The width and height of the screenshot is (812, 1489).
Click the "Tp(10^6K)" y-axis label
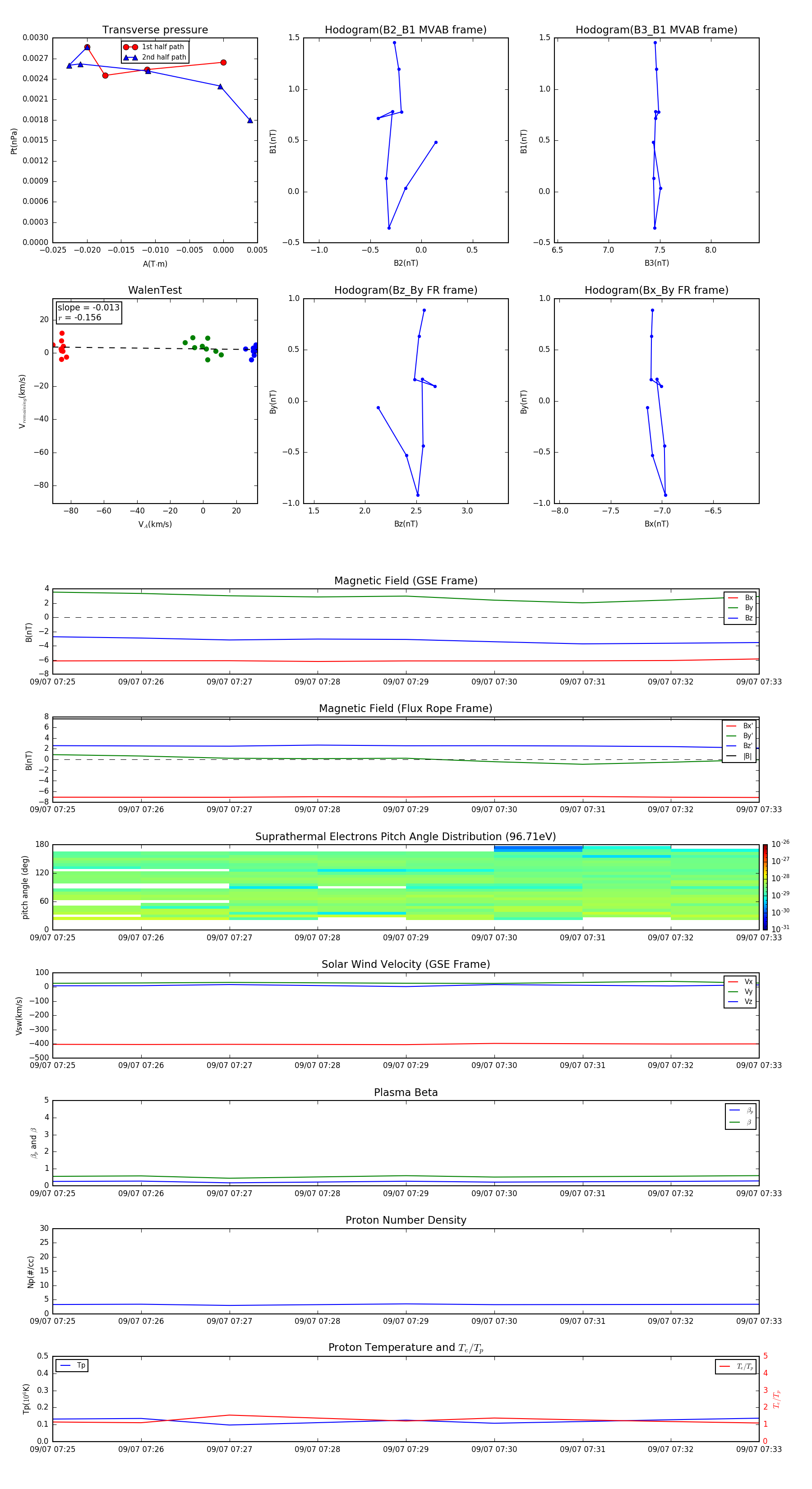point(26,1399)
